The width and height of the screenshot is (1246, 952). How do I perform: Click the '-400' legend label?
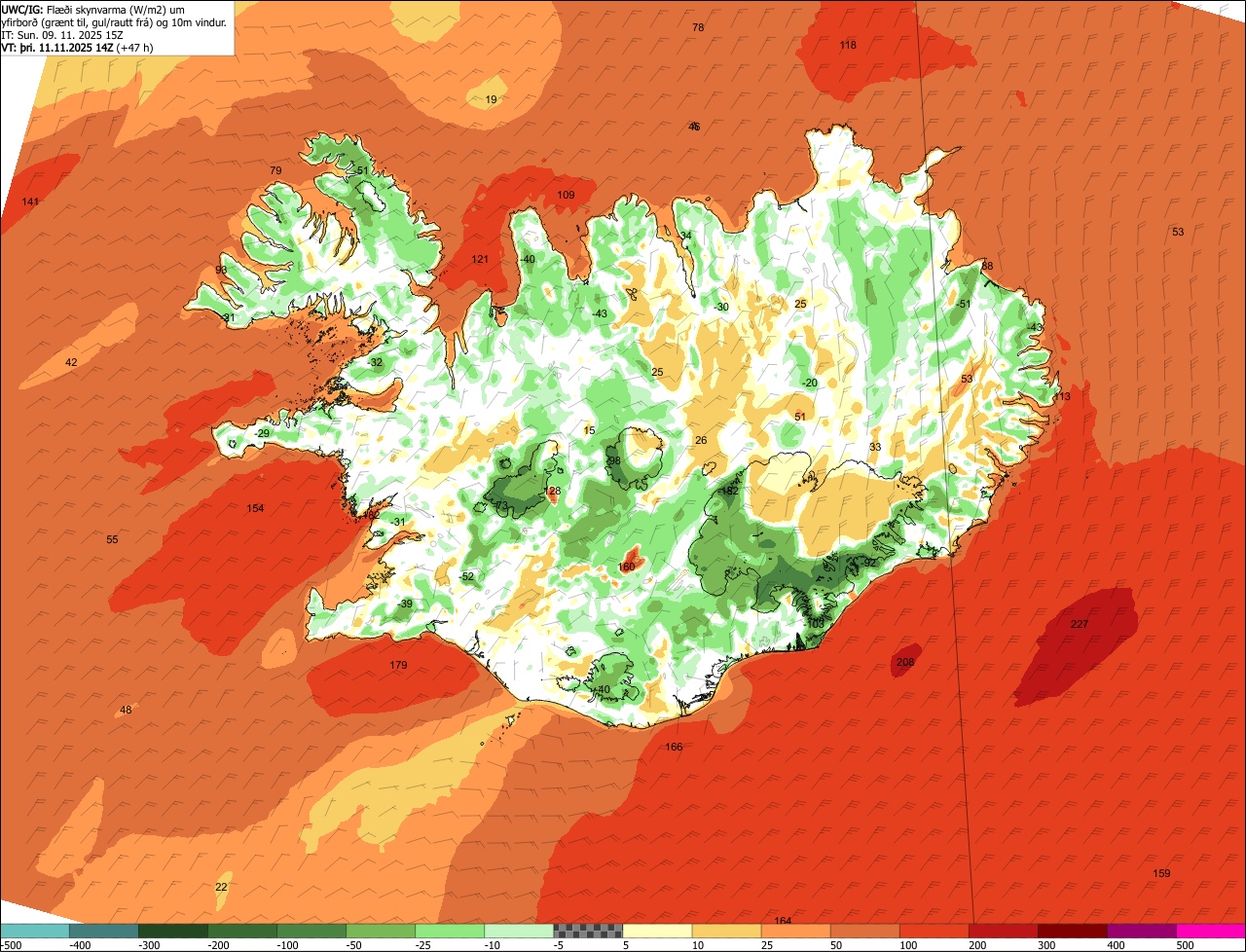80,945
